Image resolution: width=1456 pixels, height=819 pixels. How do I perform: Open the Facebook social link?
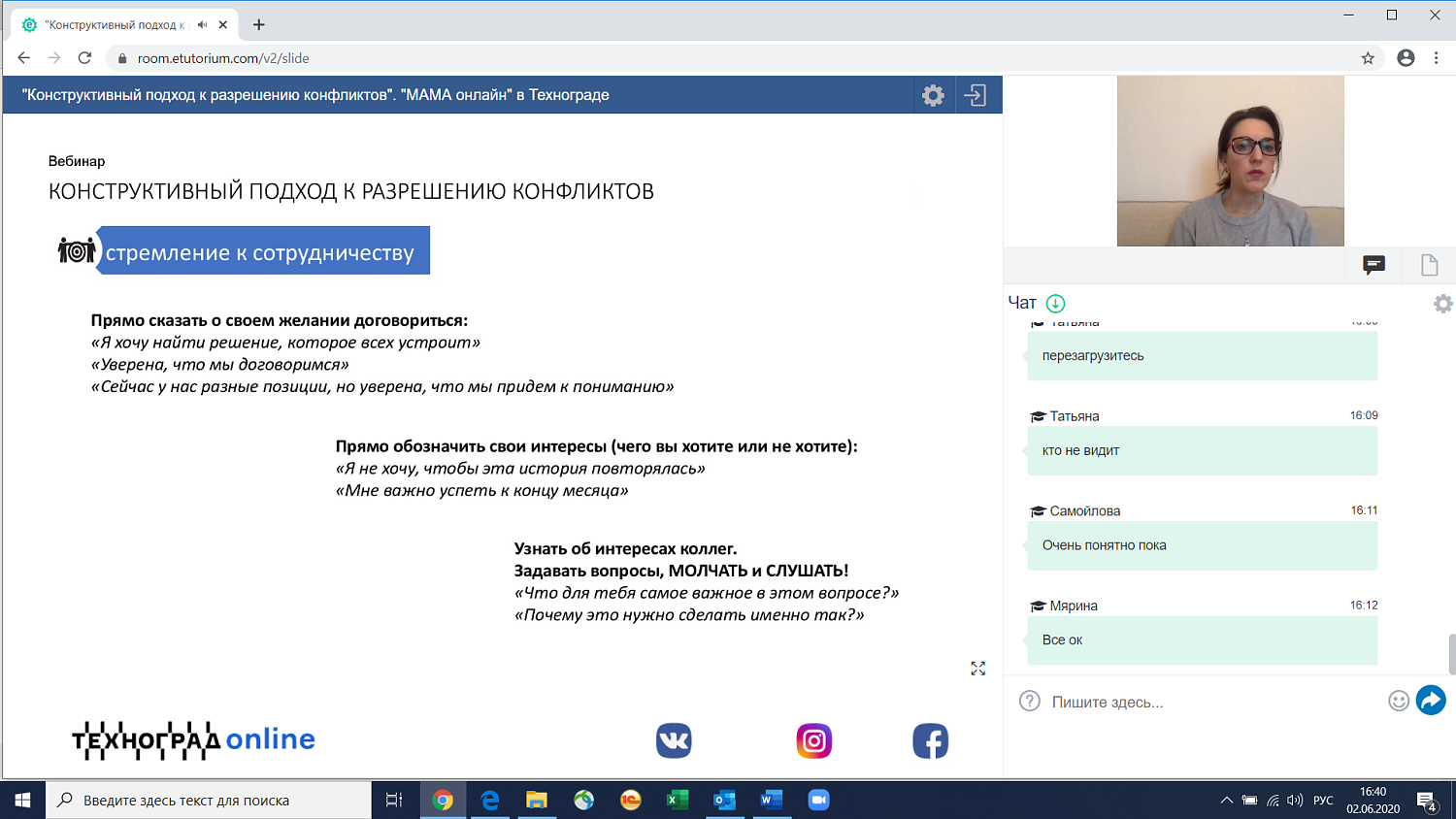pyautogui.click(x=930, y=741)
